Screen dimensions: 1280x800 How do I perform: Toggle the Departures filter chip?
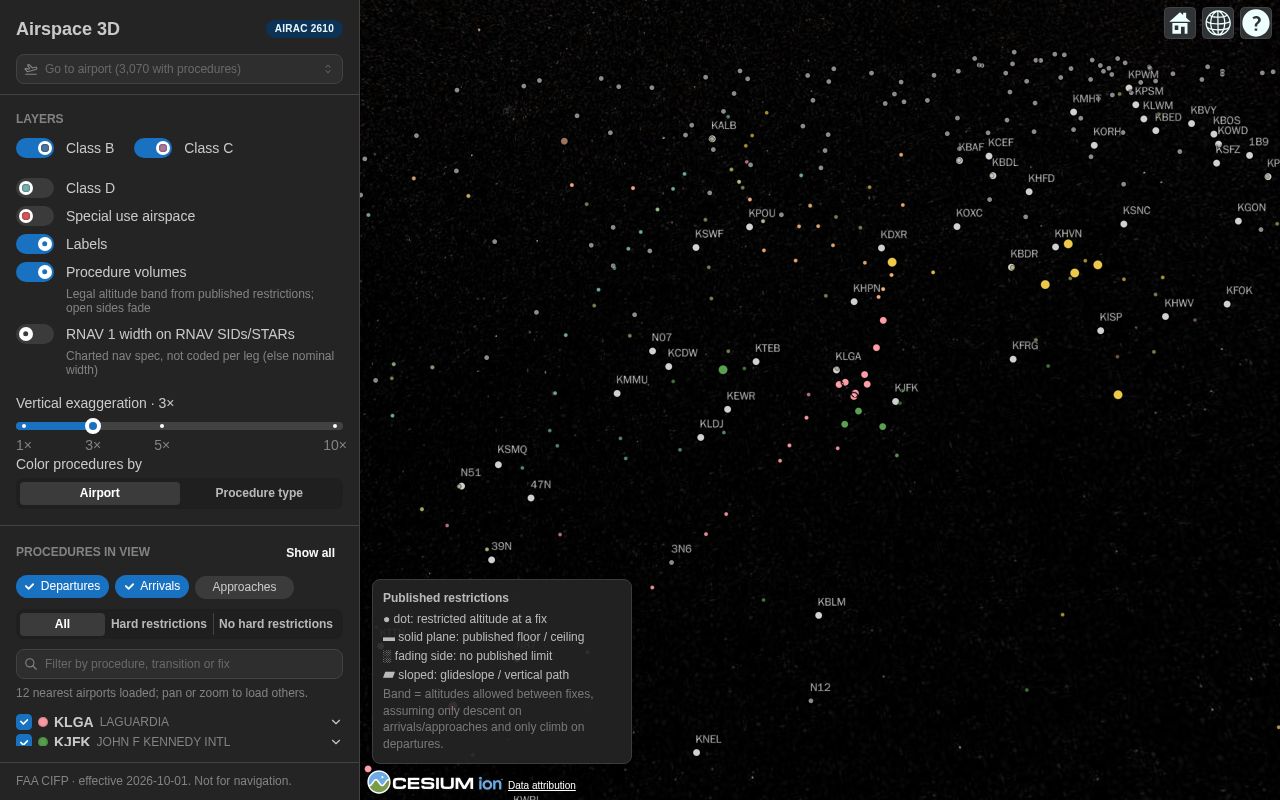tap(62, 586)
